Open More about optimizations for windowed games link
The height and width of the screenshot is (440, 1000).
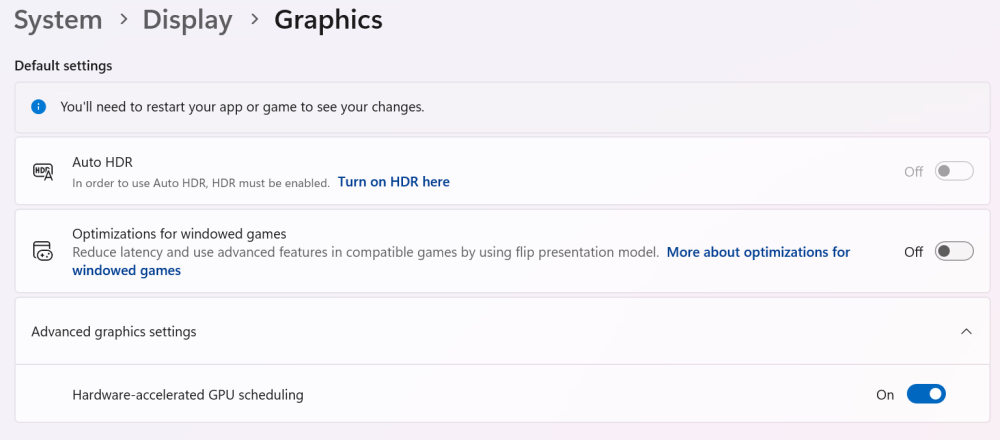[758, 252]
